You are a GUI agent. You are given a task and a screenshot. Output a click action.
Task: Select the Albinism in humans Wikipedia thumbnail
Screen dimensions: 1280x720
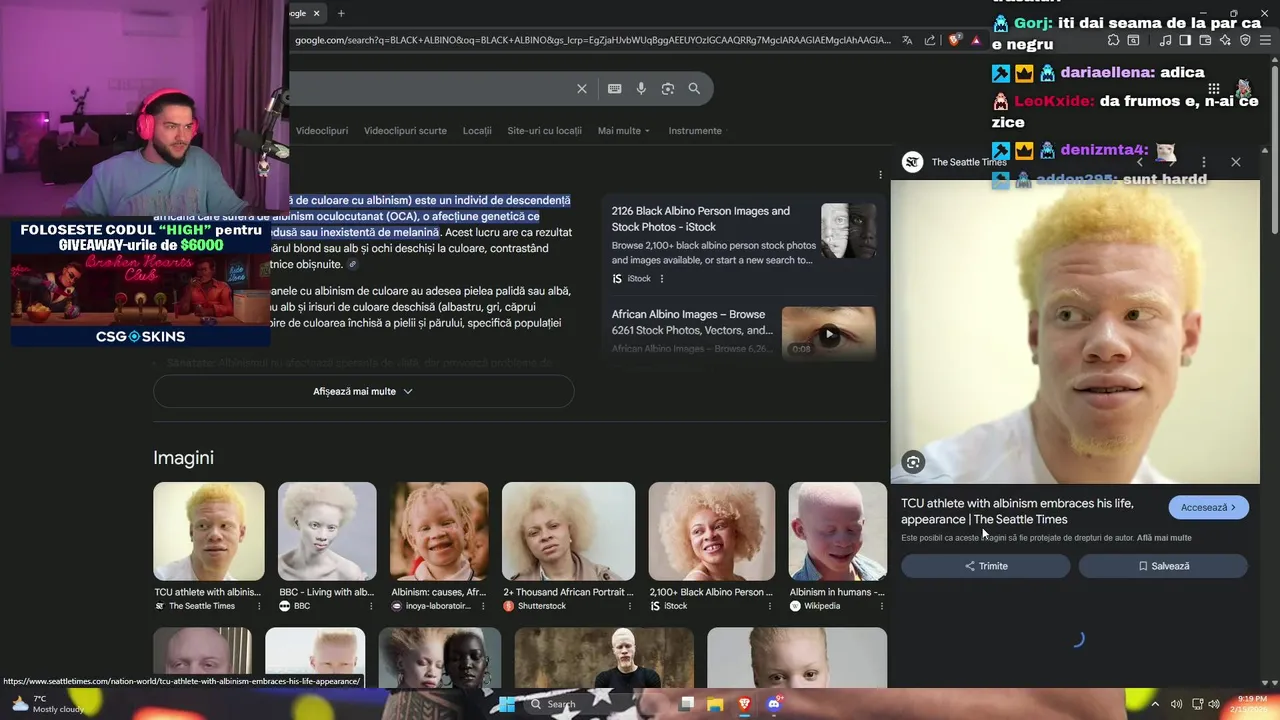(837, 531)
